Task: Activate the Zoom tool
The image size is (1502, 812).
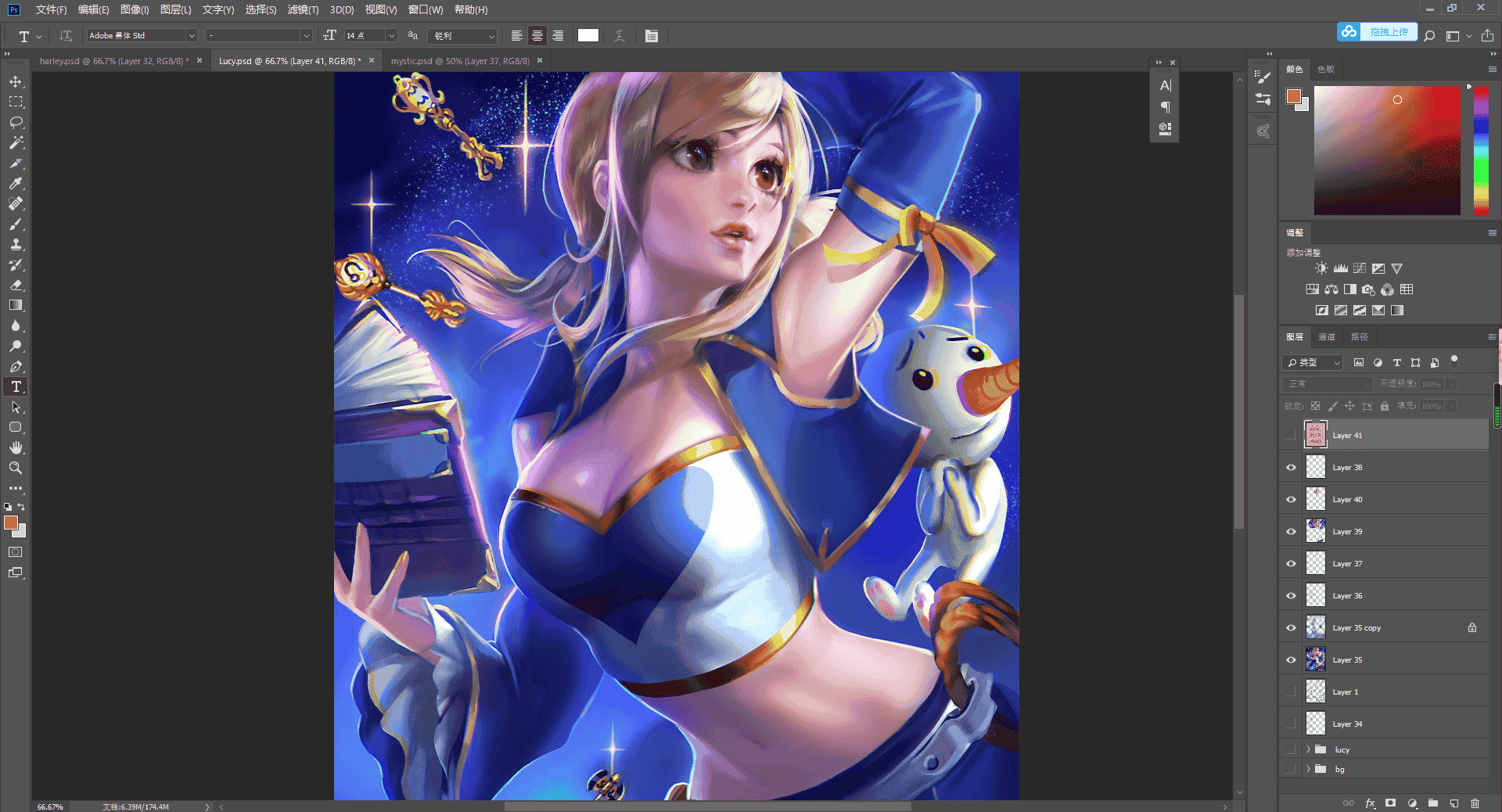Action: click(x=16, y=468)
